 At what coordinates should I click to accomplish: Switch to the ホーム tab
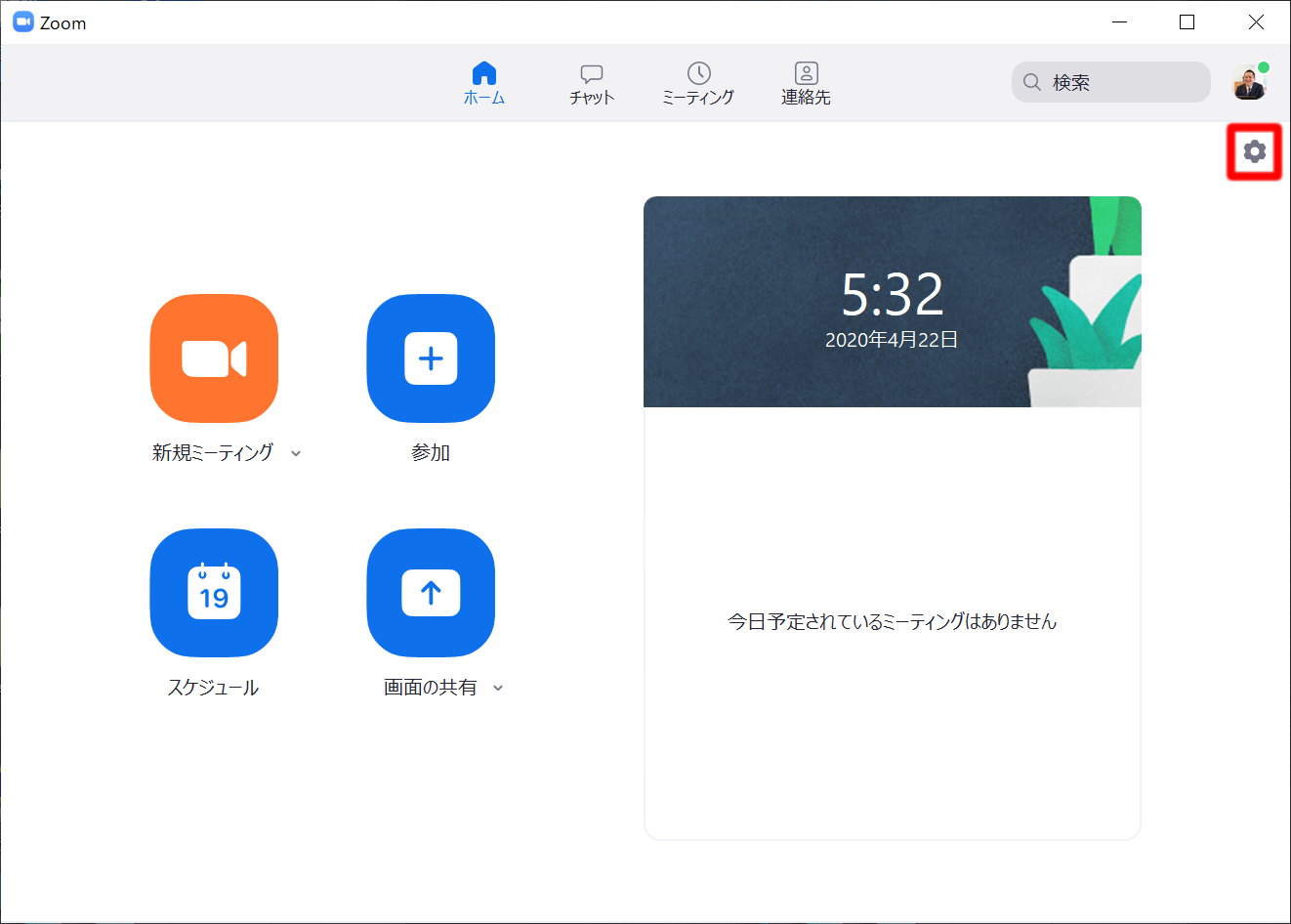coord(484,84)
